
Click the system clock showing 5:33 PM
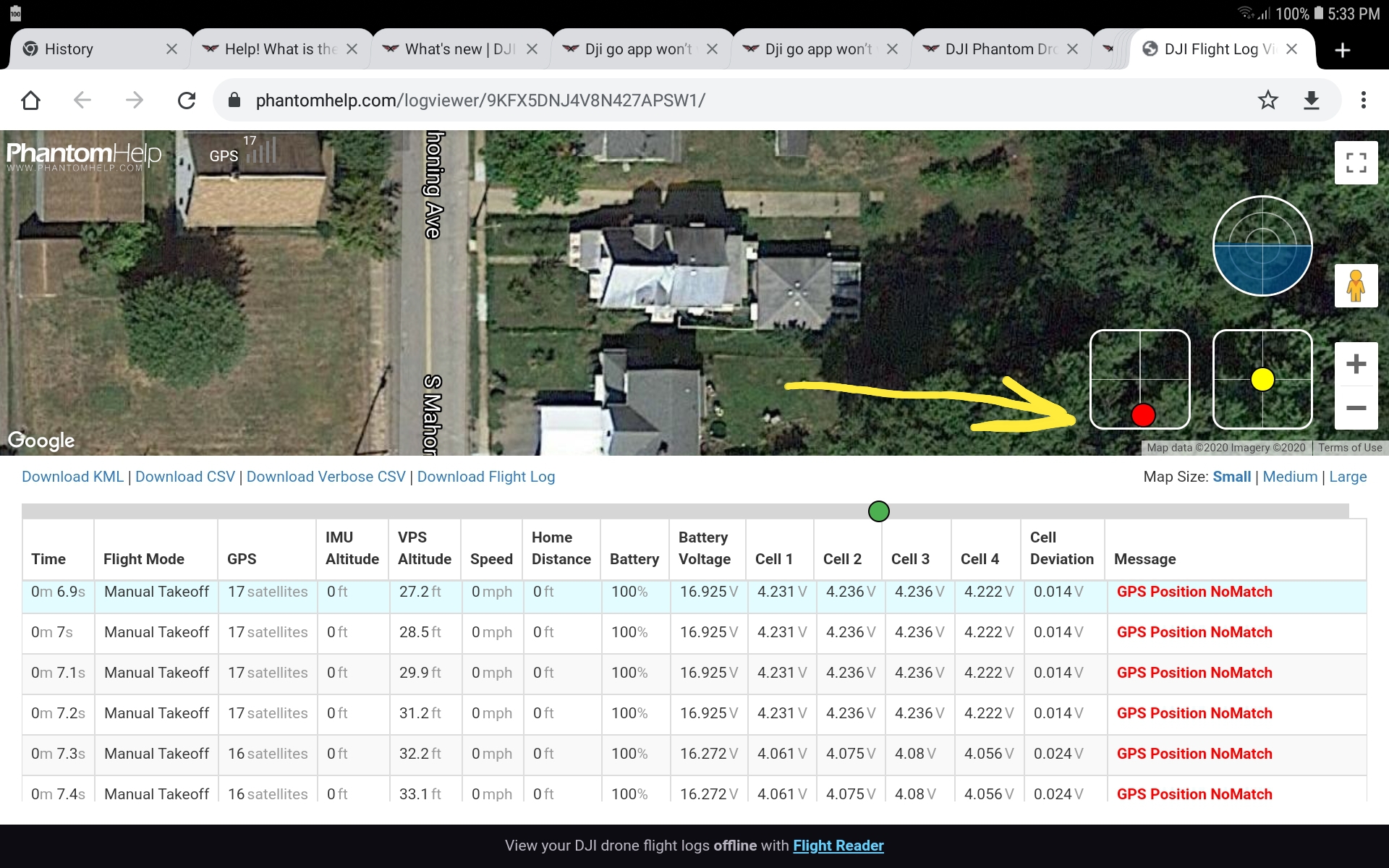[1354, 14]
